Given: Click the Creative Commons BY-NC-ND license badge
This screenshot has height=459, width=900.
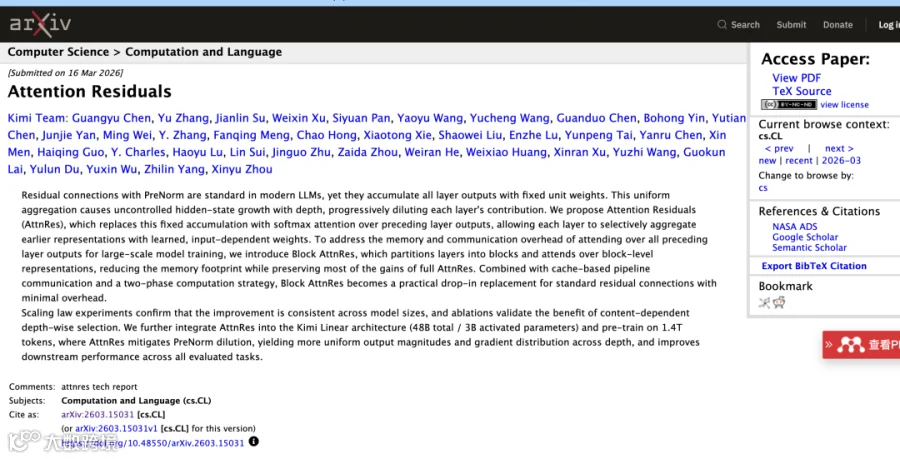Looking at the screenshot, I should [x=789, y=104].
